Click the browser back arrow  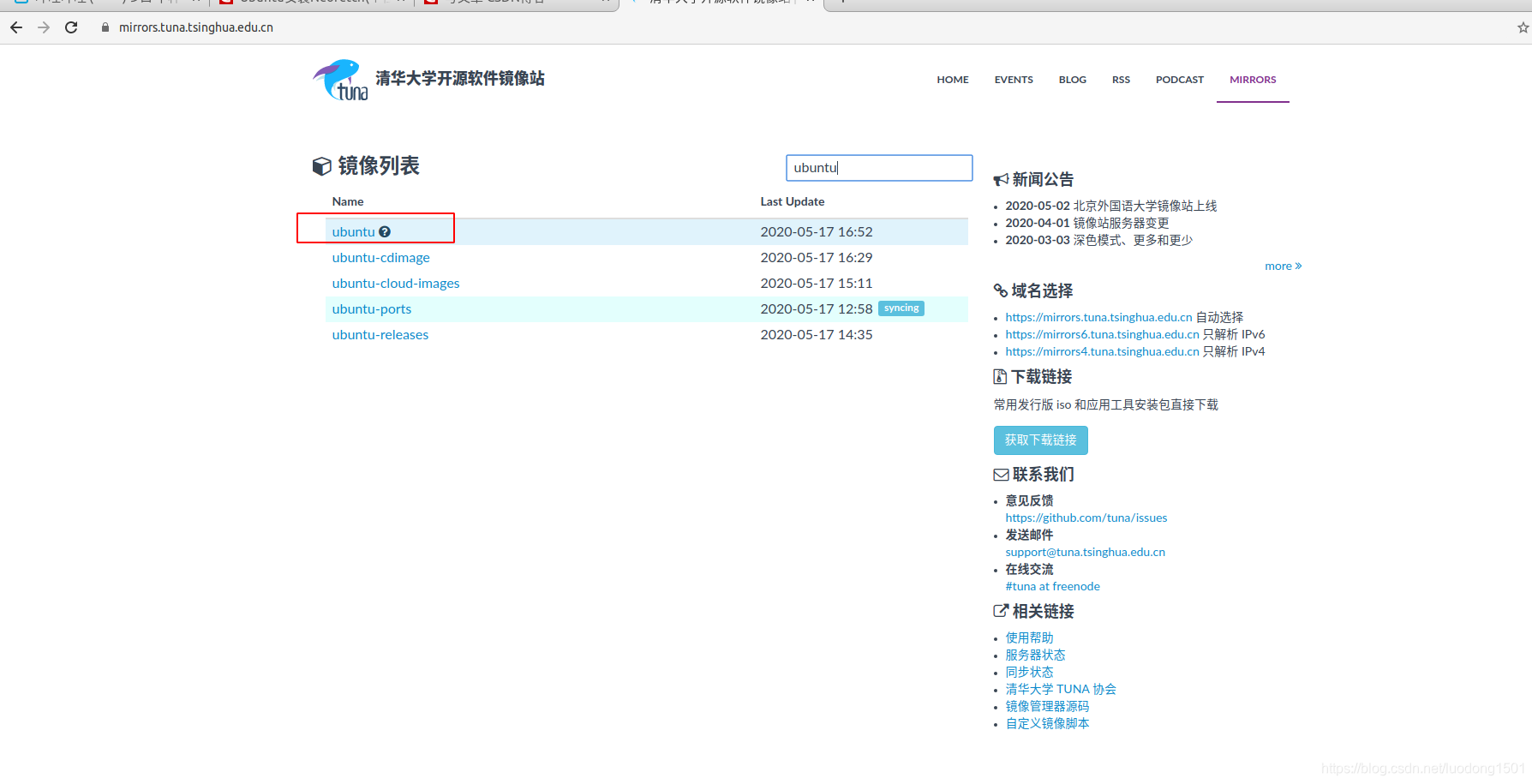tap(16, 27)
